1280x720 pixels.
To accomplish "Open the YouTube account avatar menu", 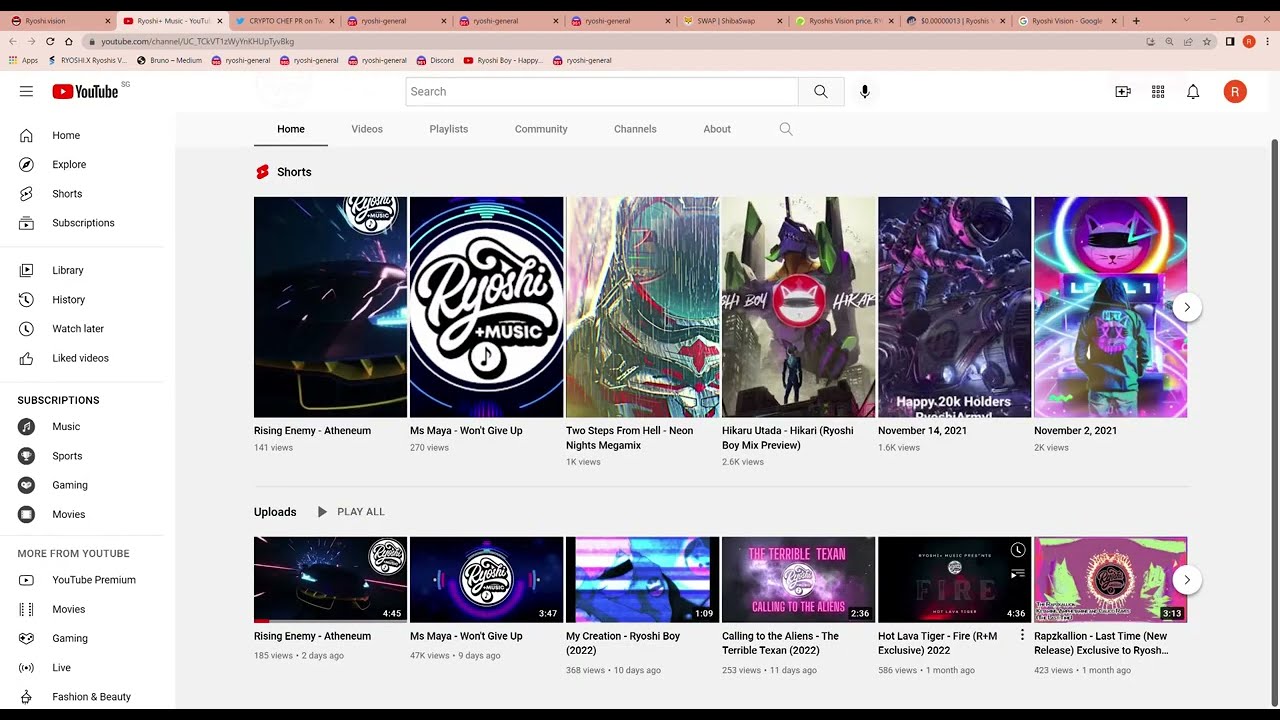I will [x=1235, y=92].
